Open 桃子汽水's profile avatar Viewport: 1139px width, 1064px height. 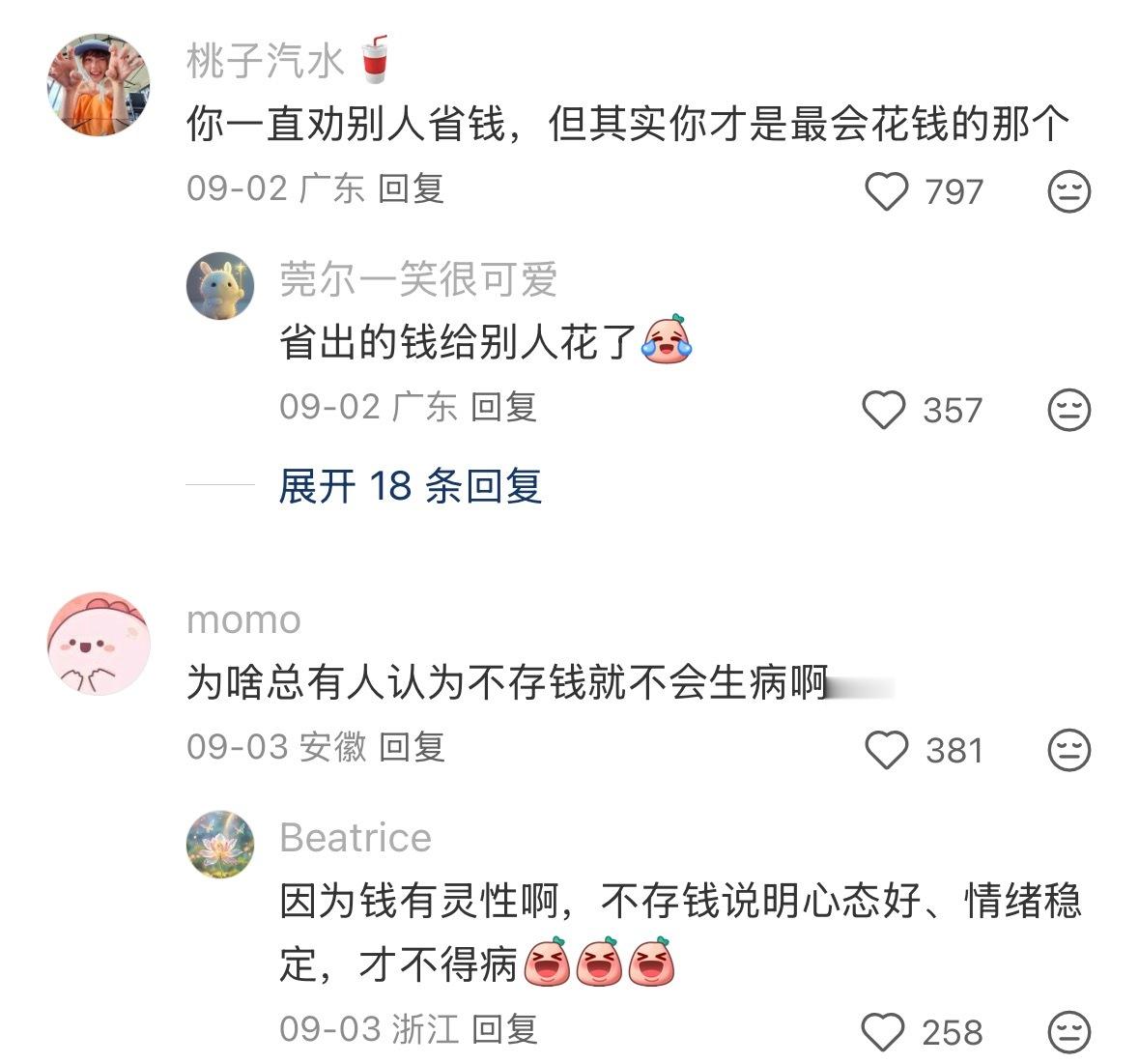(99, 85)
